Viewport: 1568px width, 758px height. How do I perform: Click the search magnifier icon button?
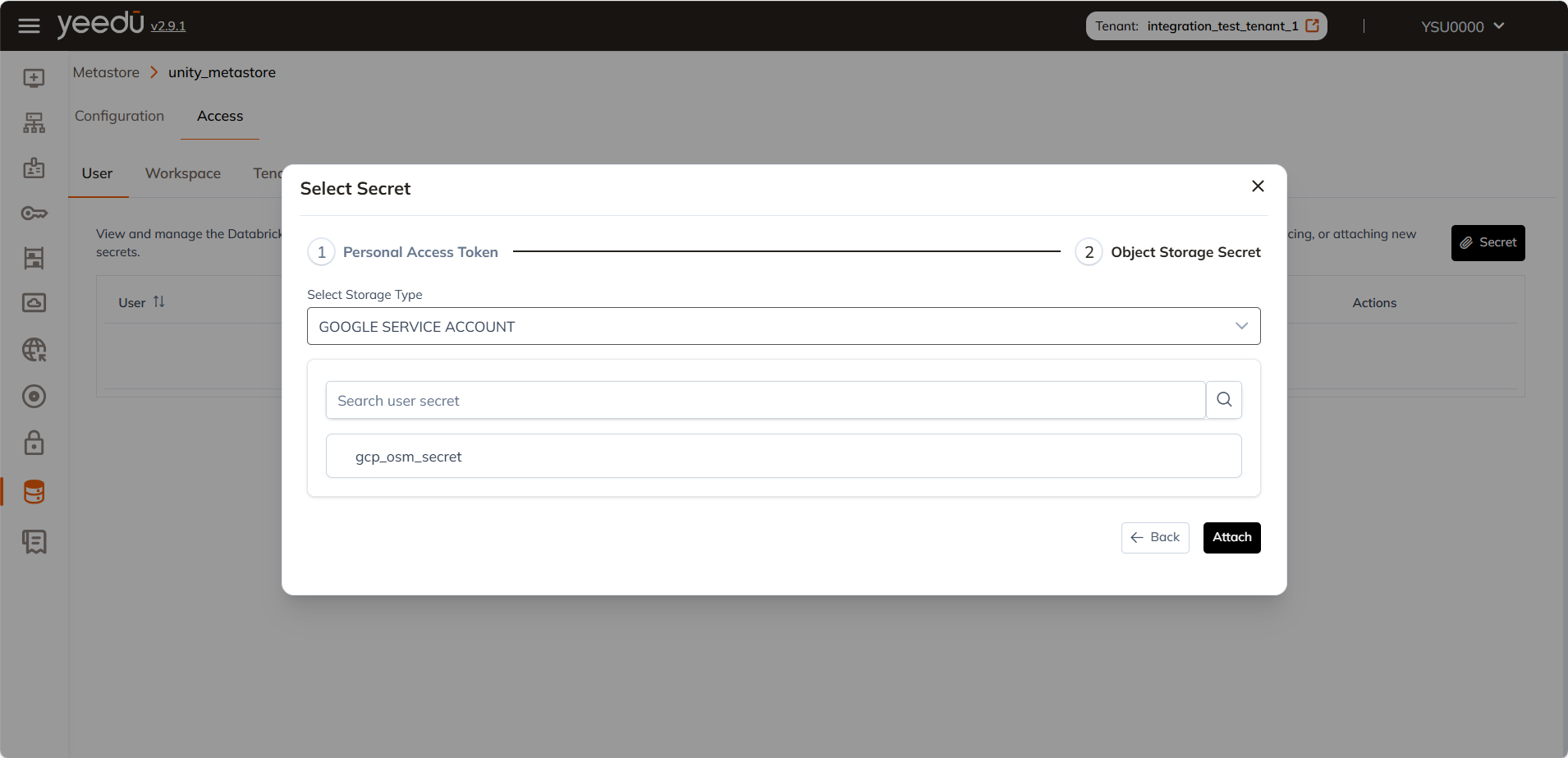click(x=1223, y=400)
